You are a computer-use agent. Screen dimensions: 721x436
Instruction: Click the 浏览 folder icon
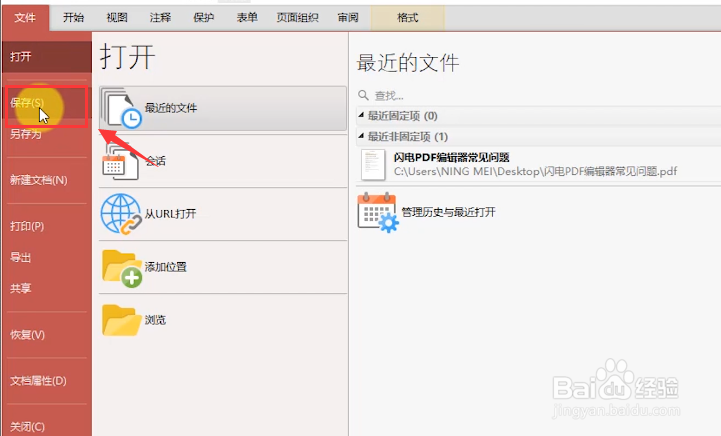pyautogui.click(x=121, y=320)
